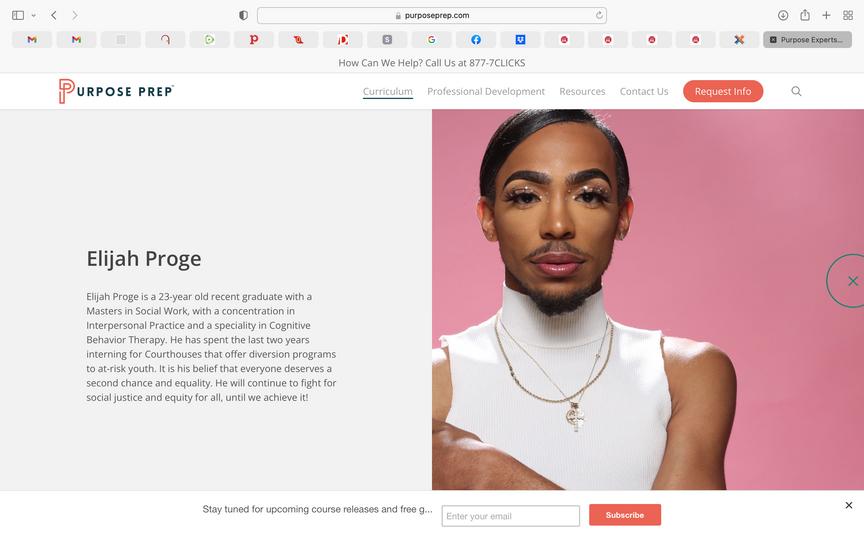This screenshot has width=864, height=540.
Task: Show Safari downloads
Action: click(x=783, y=15)
